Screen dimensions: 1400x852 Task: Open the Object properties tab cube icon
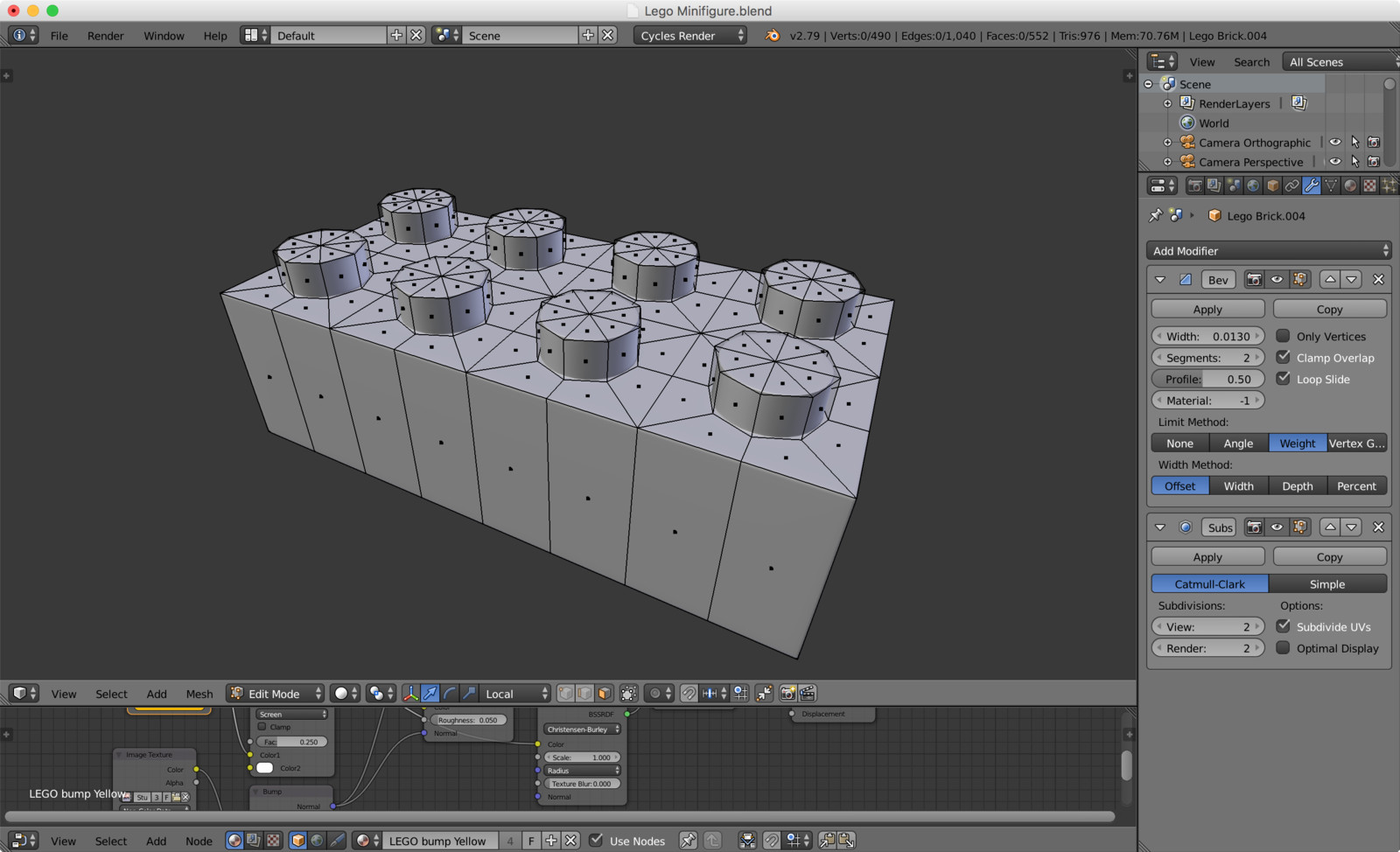pyautogui.click(x=1272, y=185)
